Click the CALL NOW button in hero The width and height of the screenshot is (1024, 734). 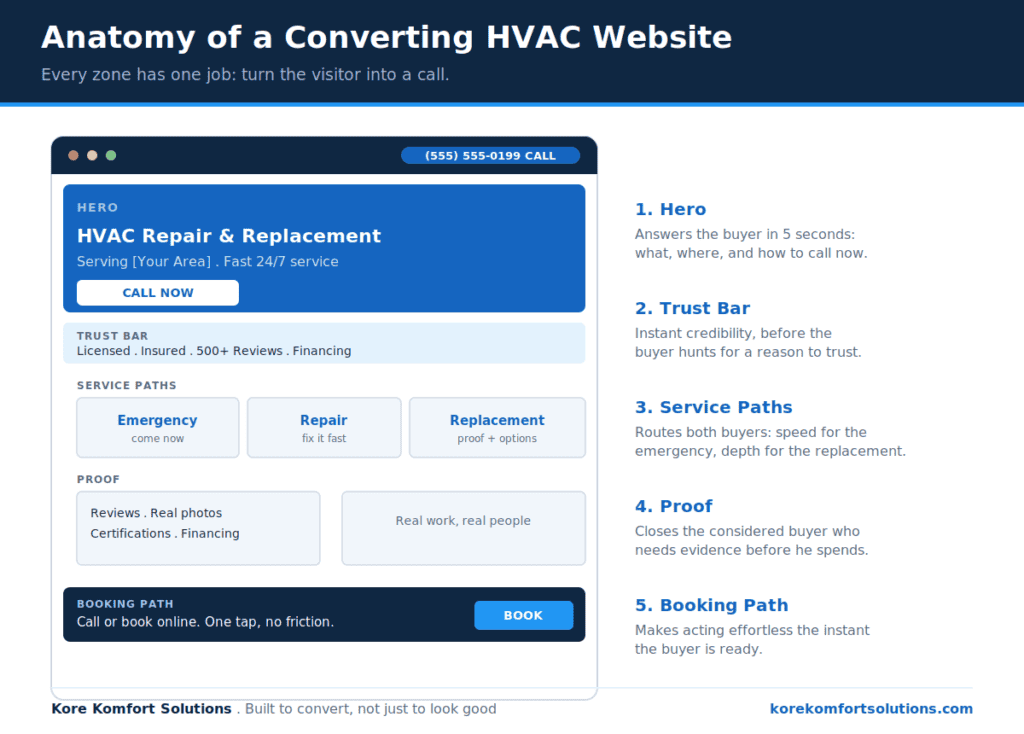[157, 293]
